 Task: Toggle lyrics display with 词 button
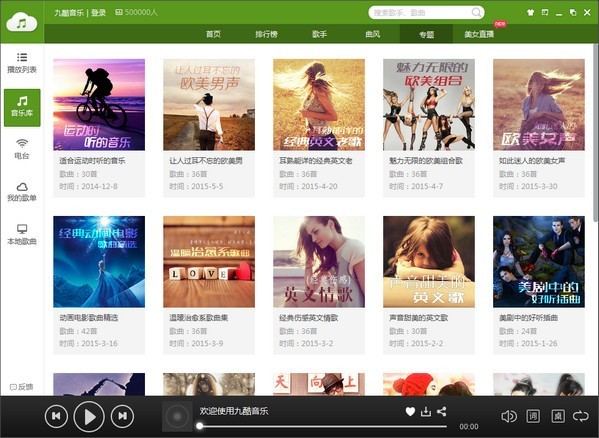click(533, 416)
